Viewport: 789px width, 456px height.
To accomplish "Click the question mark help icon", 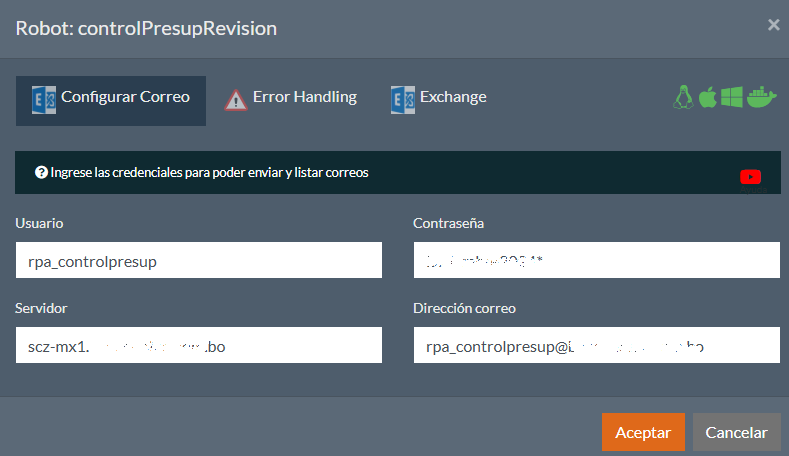I will coord(41,172).
